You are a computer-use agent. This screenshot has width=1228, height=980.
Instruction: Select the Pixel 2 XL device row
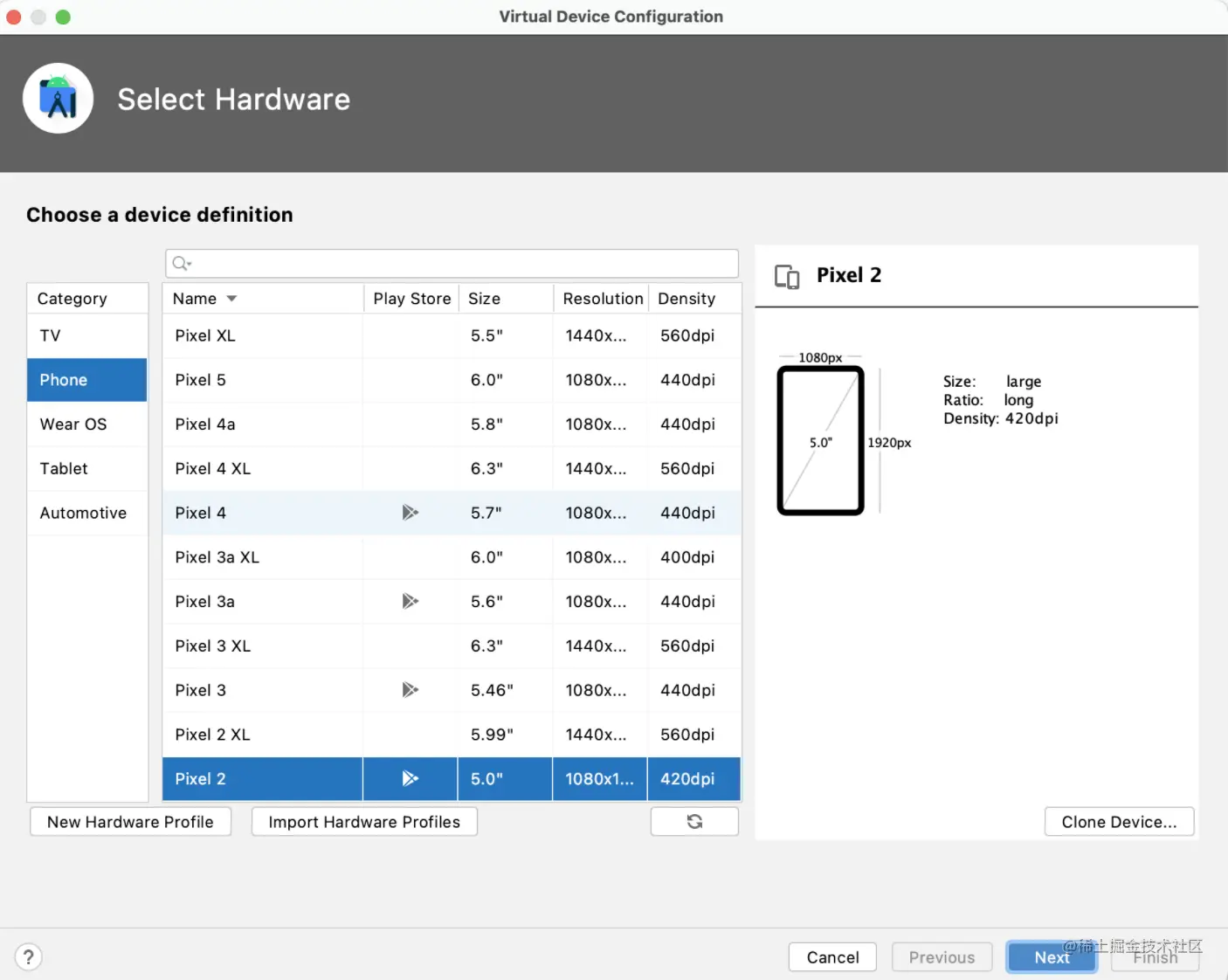(x=452, y=735)
